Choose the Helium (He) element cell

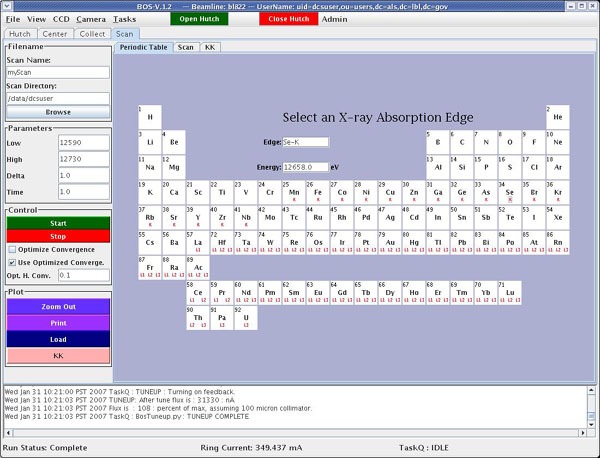[556, 116]
